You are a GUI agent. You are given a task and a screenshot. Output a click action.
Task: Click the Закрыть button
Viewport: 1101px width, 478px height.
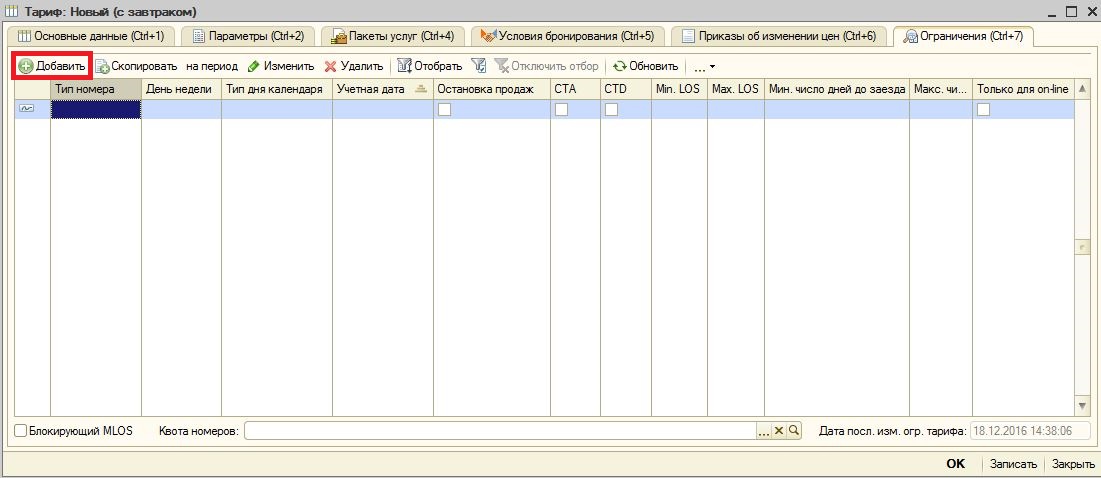pos(1074,464)
